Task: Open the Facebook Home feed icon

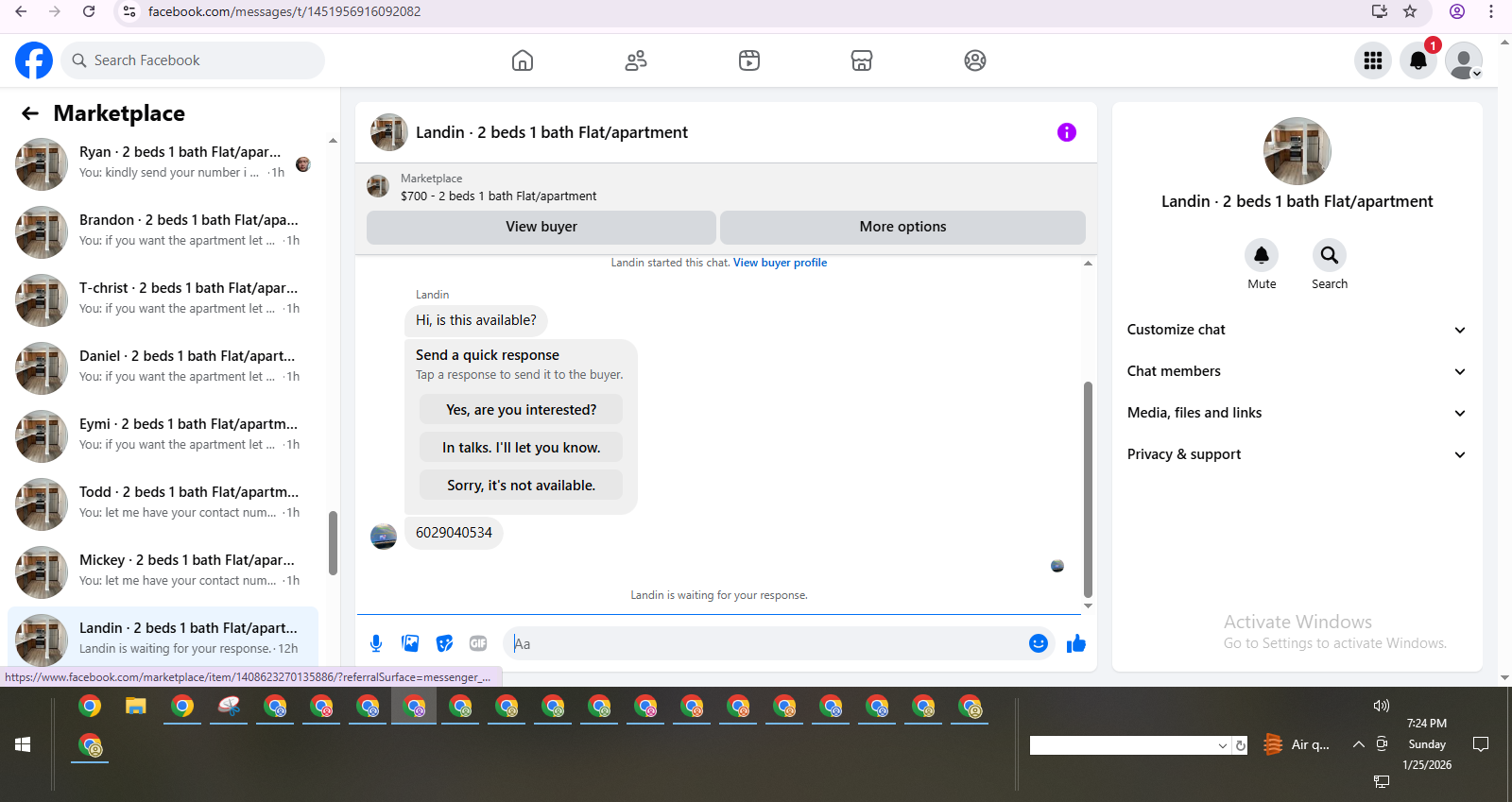Action: click(523, 60)
